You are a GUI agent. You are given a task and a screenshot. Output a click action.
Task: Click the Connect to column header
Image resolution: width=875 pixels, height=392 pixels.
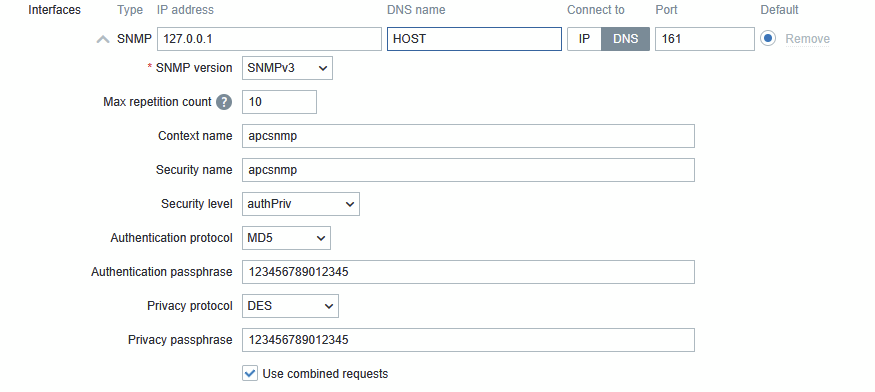click(596, 10)
